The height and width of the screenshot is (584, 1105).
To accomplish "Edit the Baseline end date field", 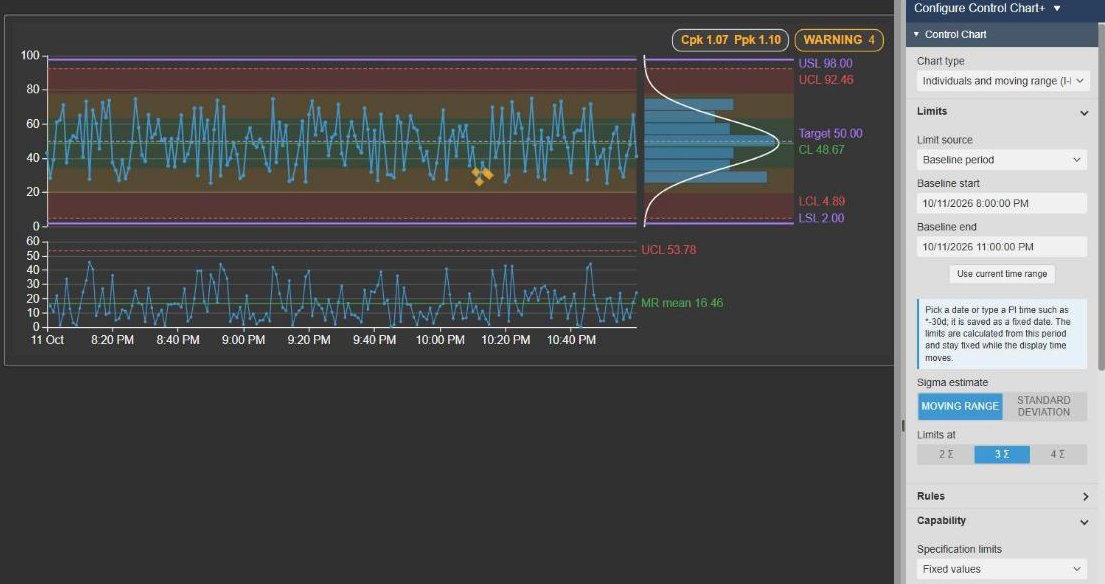I will (x=1001, y=247).
